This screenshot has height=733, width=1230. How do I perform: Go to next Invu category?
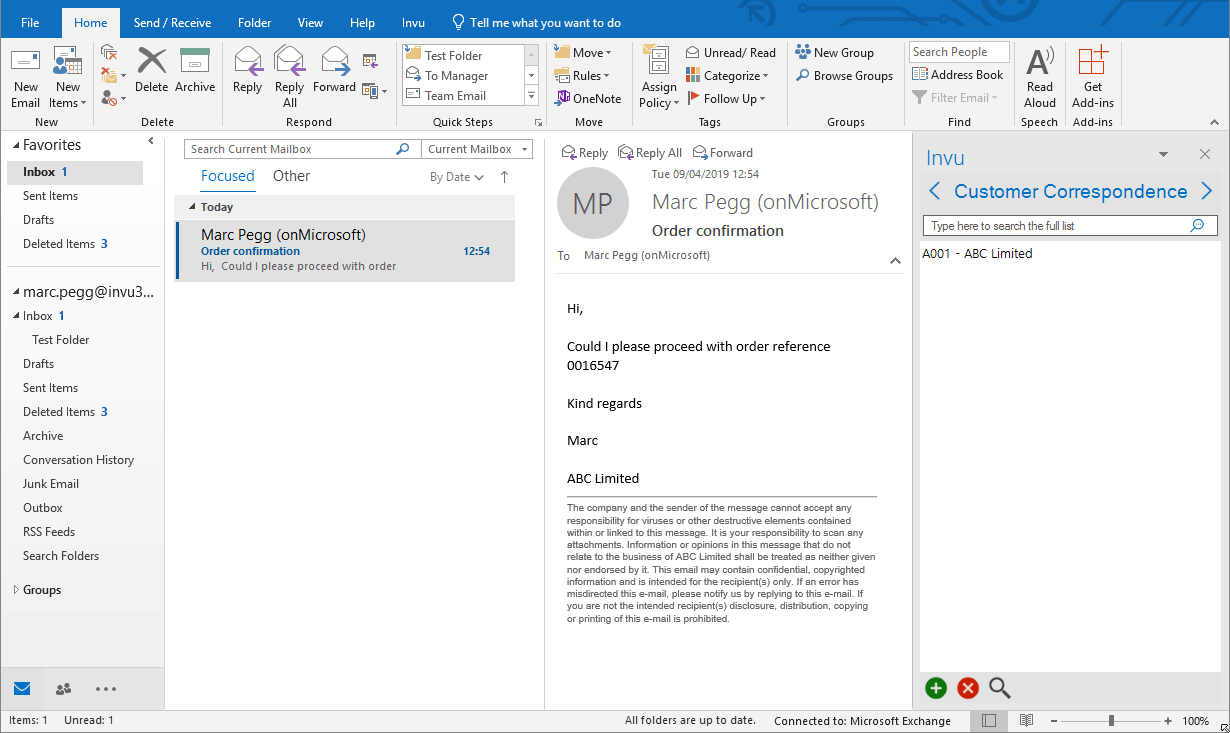(1206, 191)
